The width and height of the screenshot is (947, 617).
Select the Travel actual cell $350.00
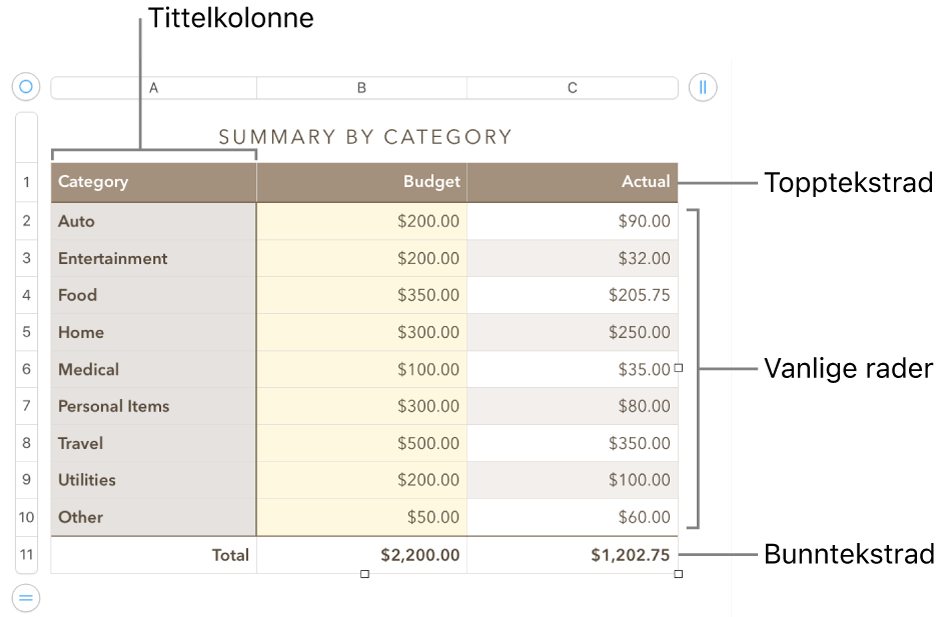point(572,443)
